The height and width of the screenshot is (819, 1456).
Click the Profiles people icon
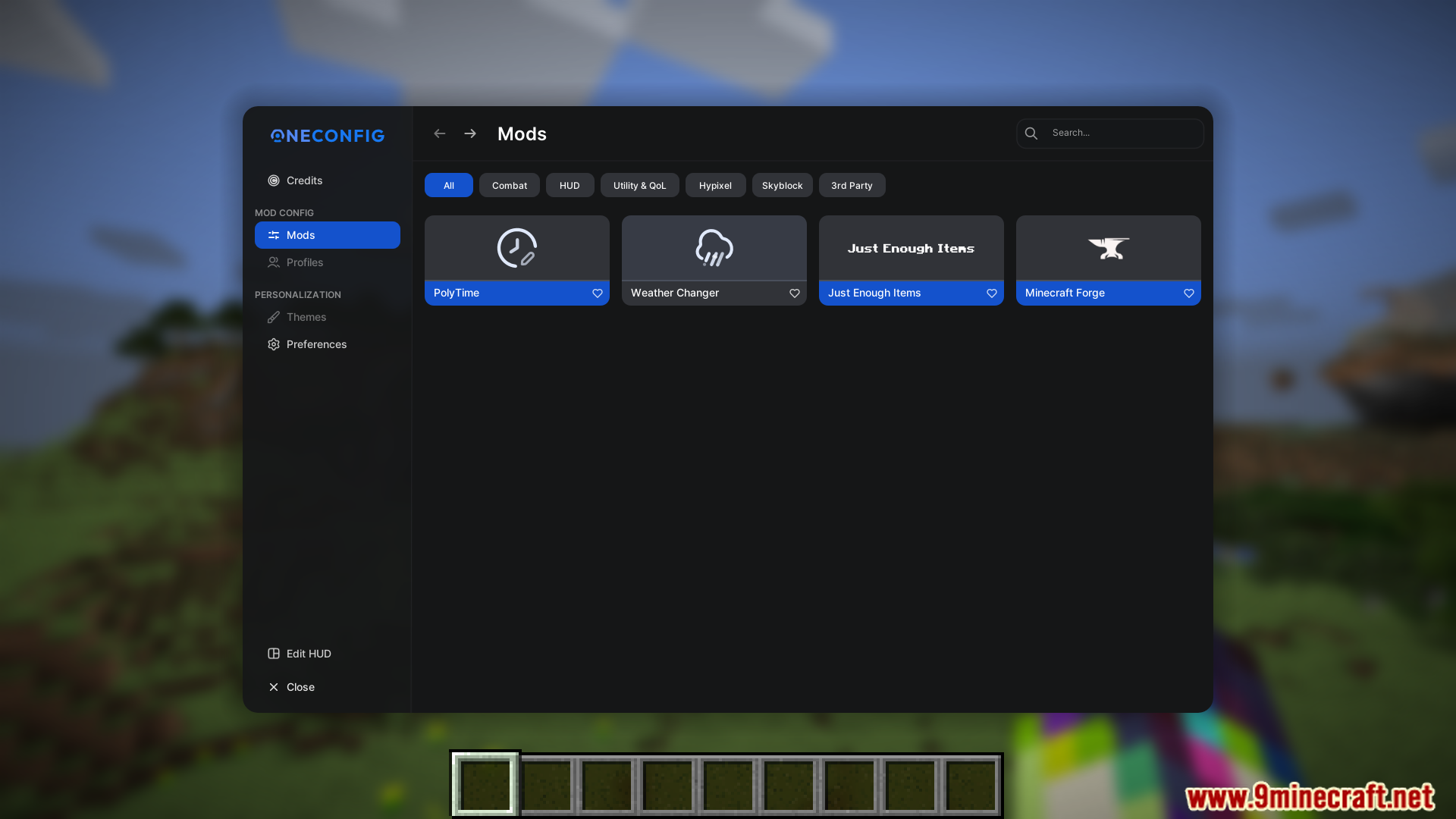(274, 262)
